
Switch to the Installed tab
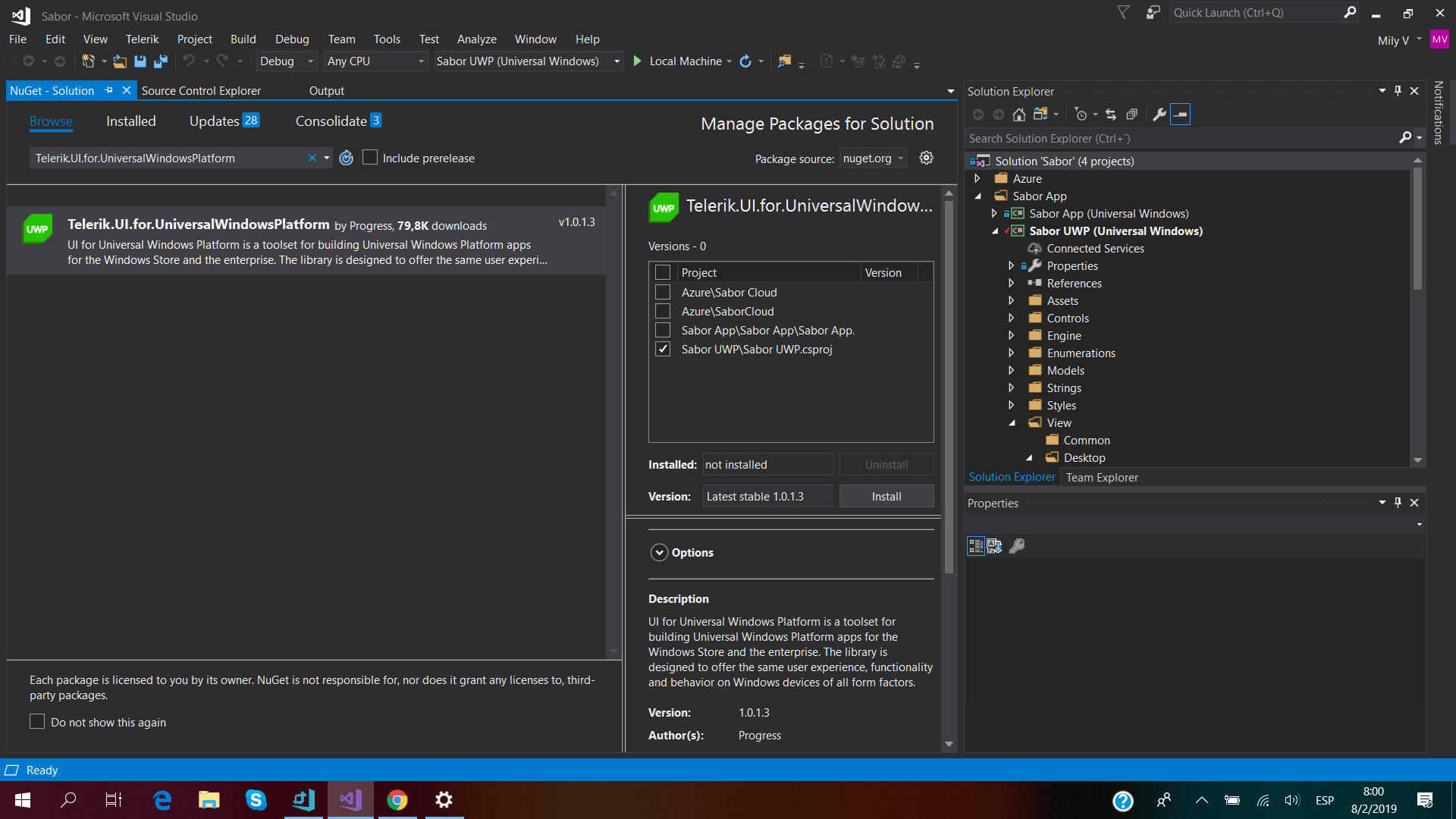point(130,121)
